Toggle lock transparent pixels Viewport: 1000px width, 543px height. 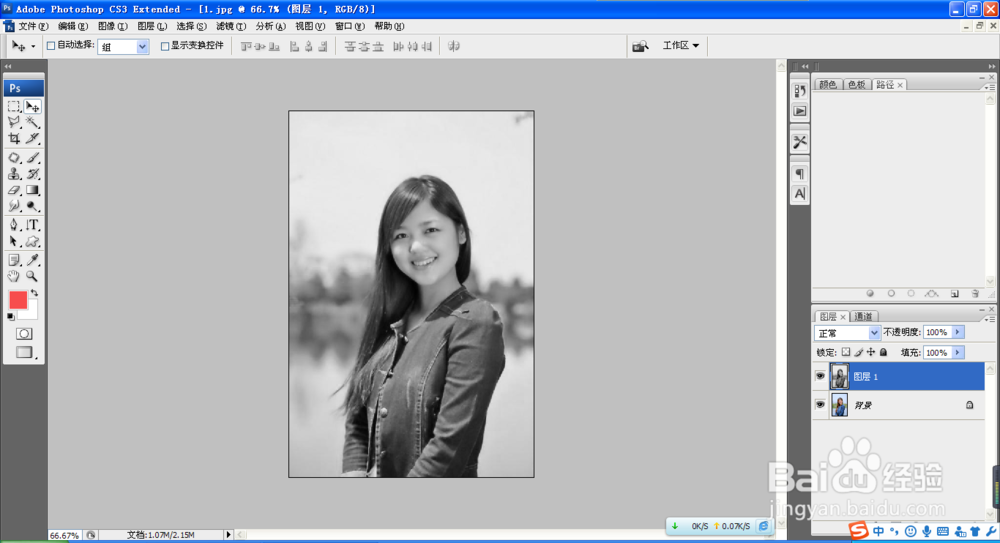pos(846,352)
